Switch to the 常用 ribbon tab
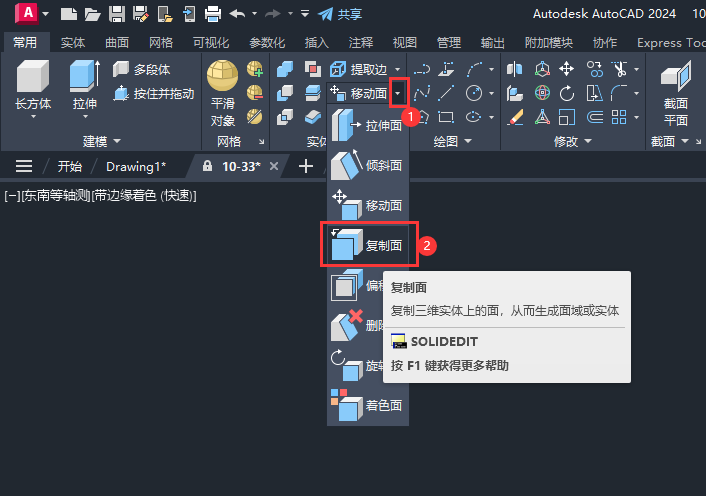The image size is (706, 496). coord(25,42)
